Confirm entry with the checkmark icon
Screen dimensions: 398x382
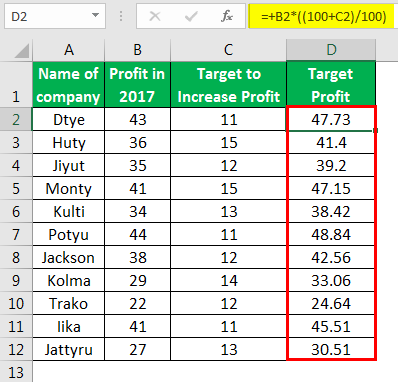pos(191,16)
